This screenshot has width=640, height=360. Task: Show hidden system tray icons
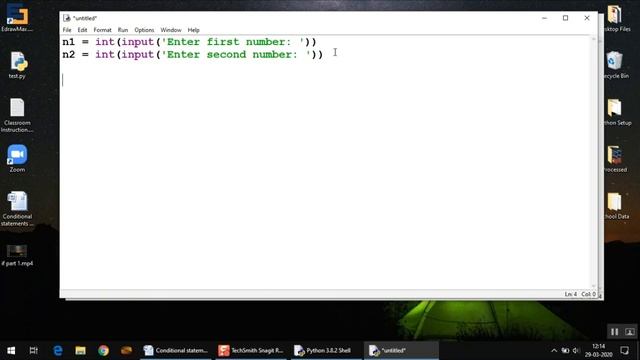coord(554,351)
